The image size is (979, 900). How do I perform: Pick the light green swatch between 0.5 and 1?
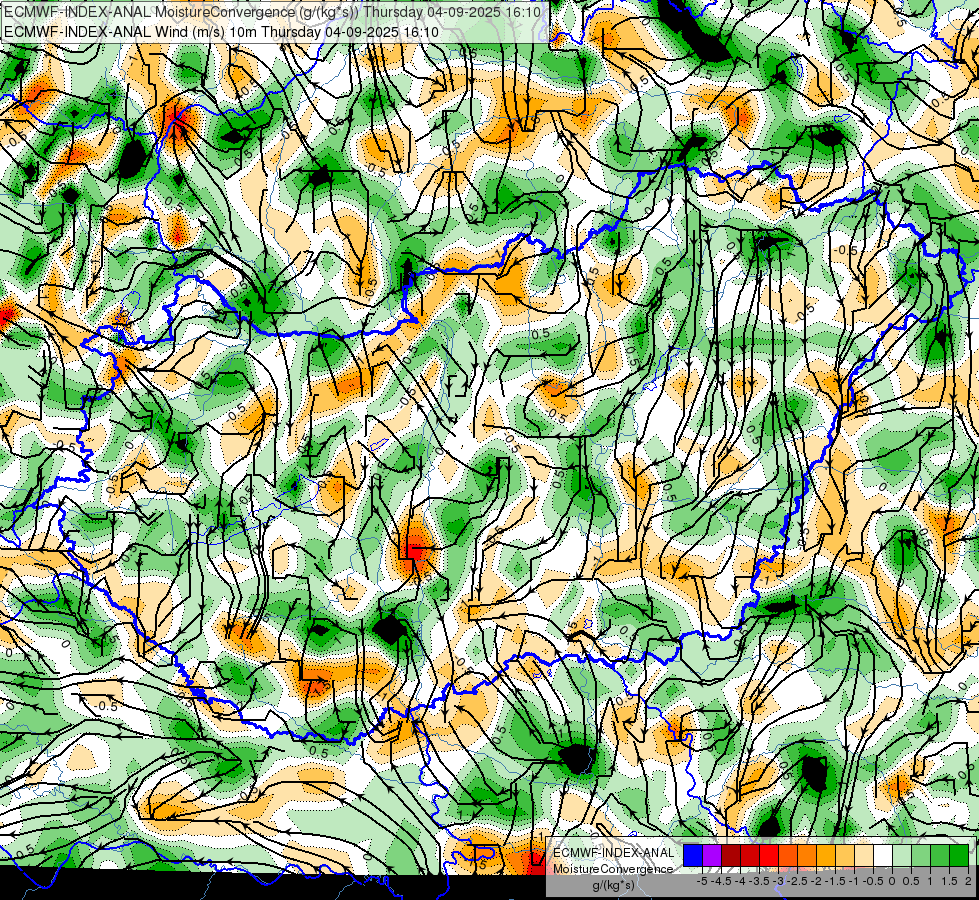point(921,855)
